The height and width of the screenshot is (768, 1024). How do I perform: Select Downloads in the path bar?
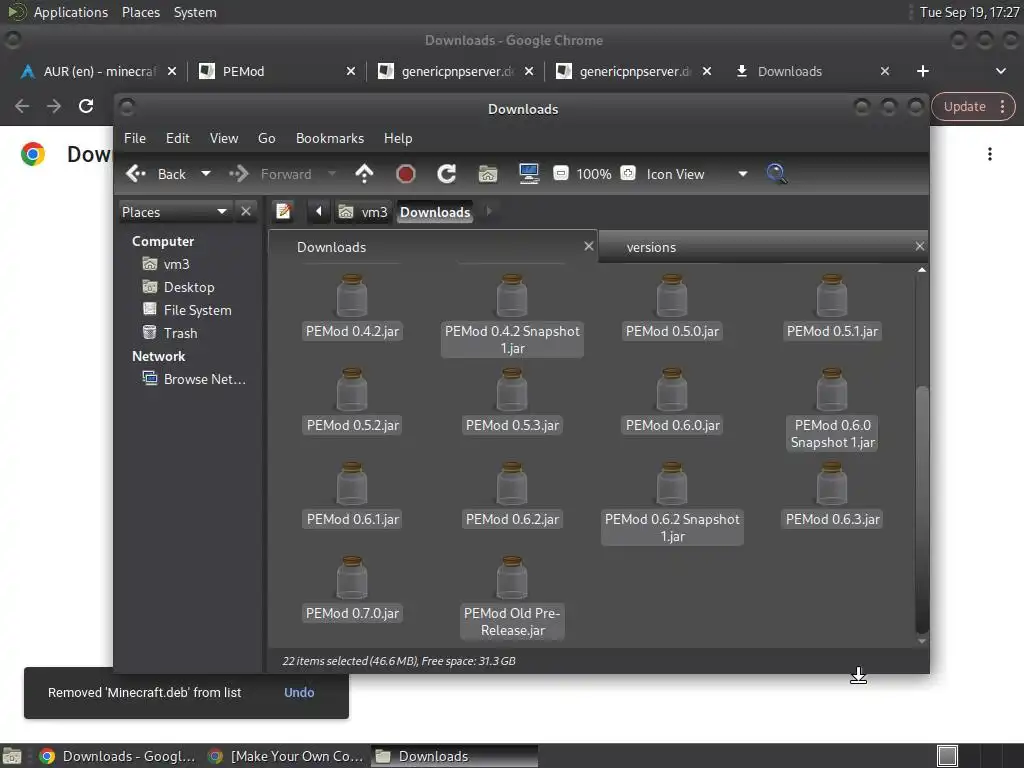435,212
